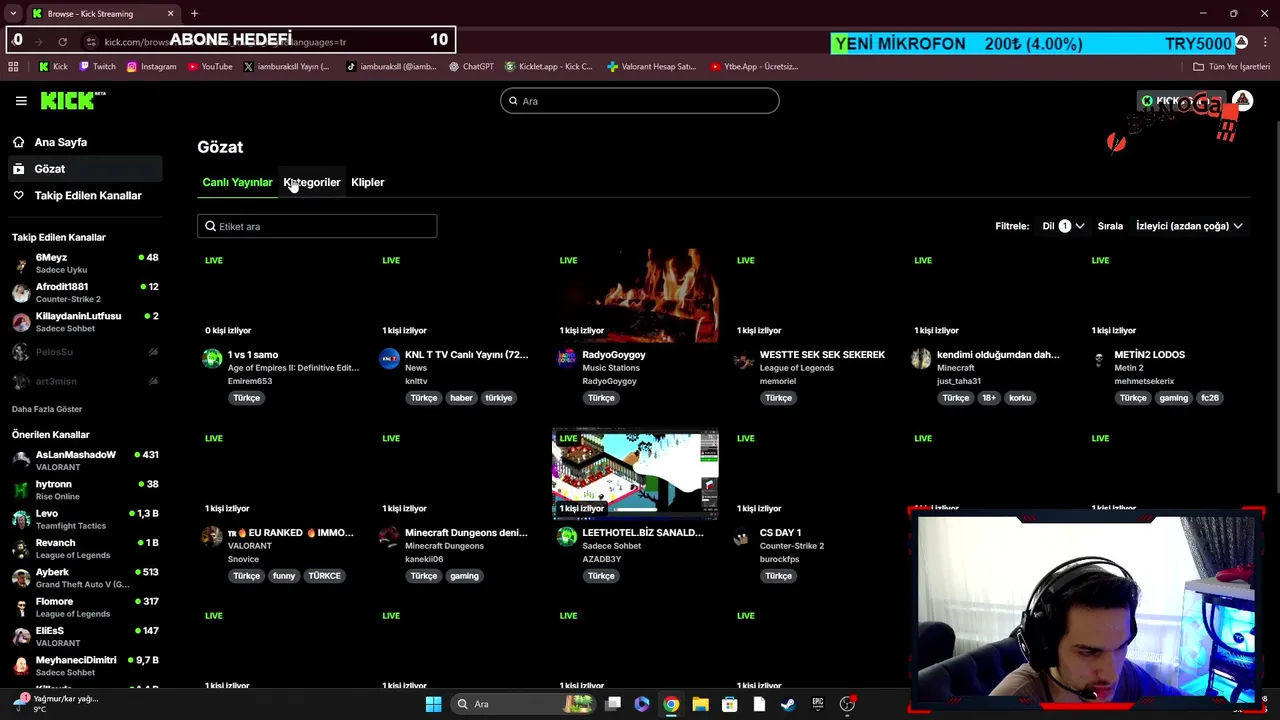Screen dimensions: 1280x720
Task: Open the YouTube bookmark
Action: point(209,67)
